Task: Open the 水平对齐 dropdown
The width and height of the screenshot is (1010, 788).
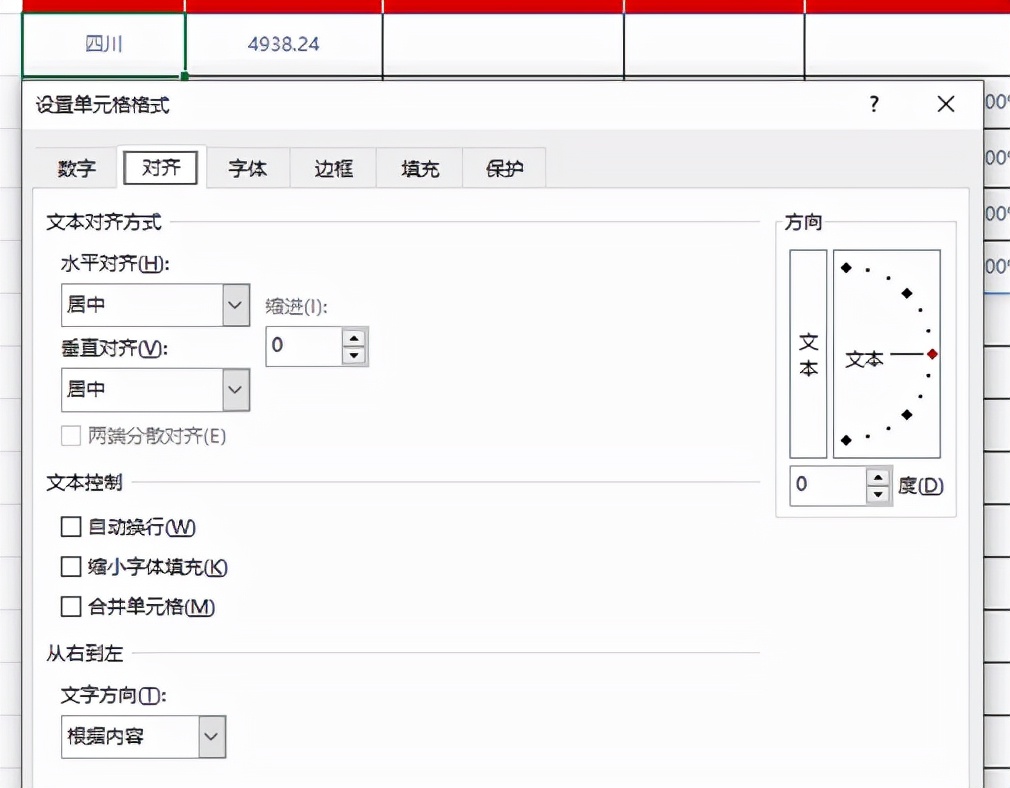Action: coord(237,305)
